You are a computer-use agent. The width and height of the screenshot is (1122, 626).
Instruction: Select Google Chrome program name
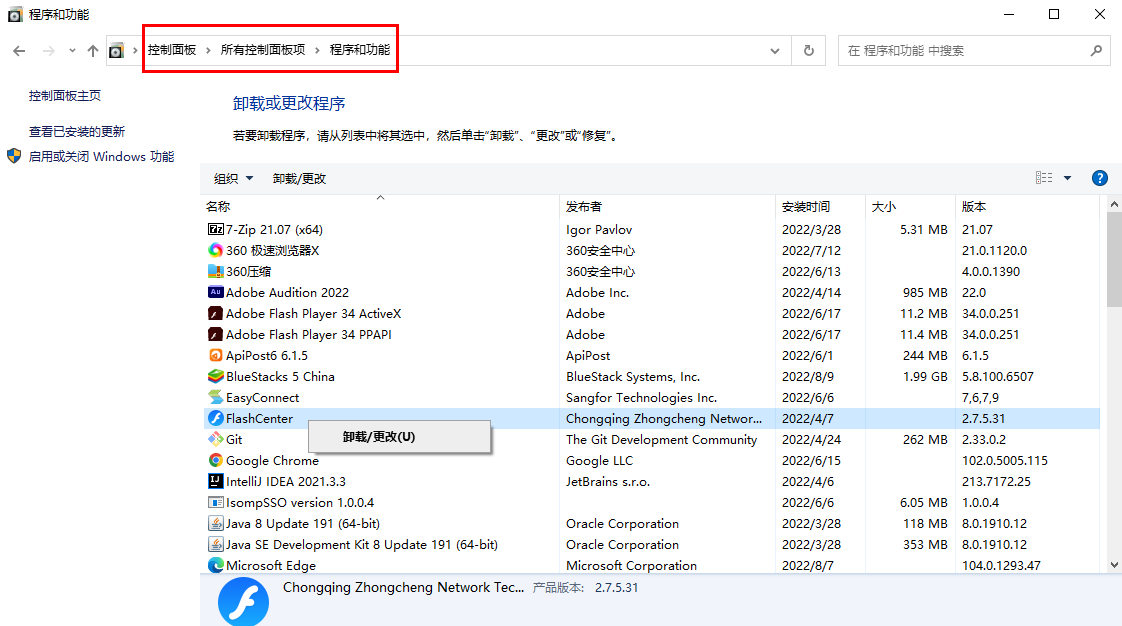point(272,461)
